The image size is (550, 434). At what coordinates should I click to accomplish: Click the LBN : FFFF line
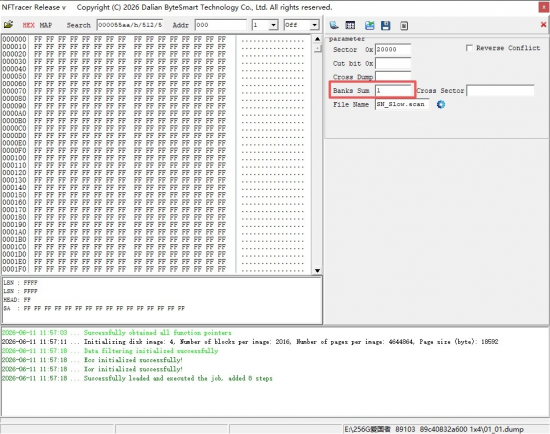[x=20, y=282]
